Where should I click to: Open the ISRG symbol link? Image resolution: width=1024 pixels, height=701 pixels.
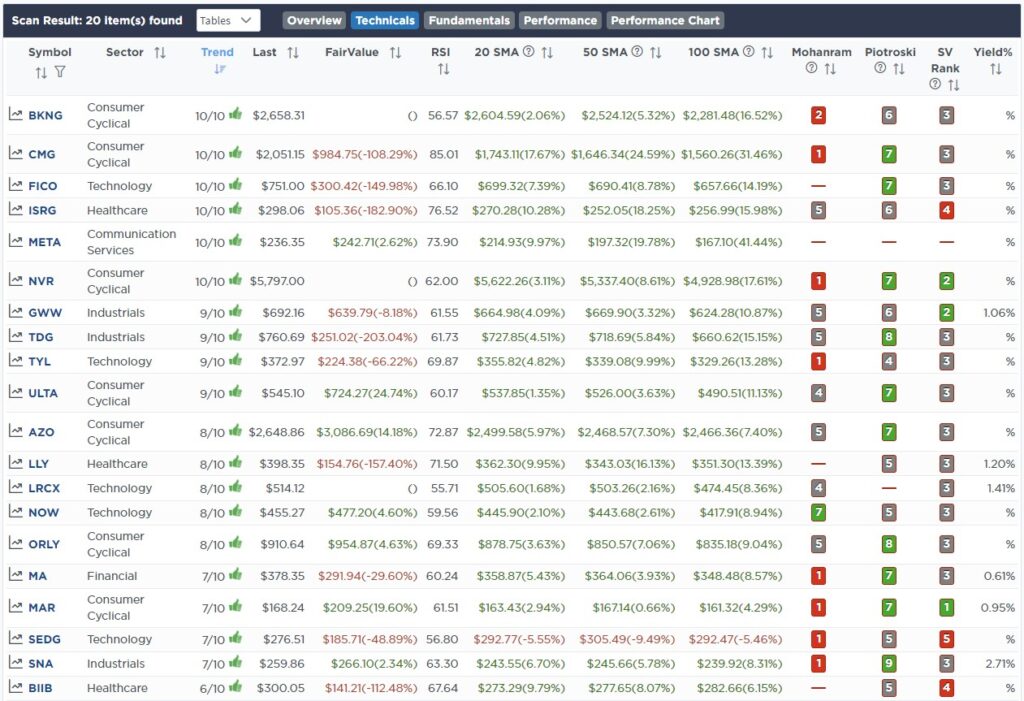click(x=42, y=210)
